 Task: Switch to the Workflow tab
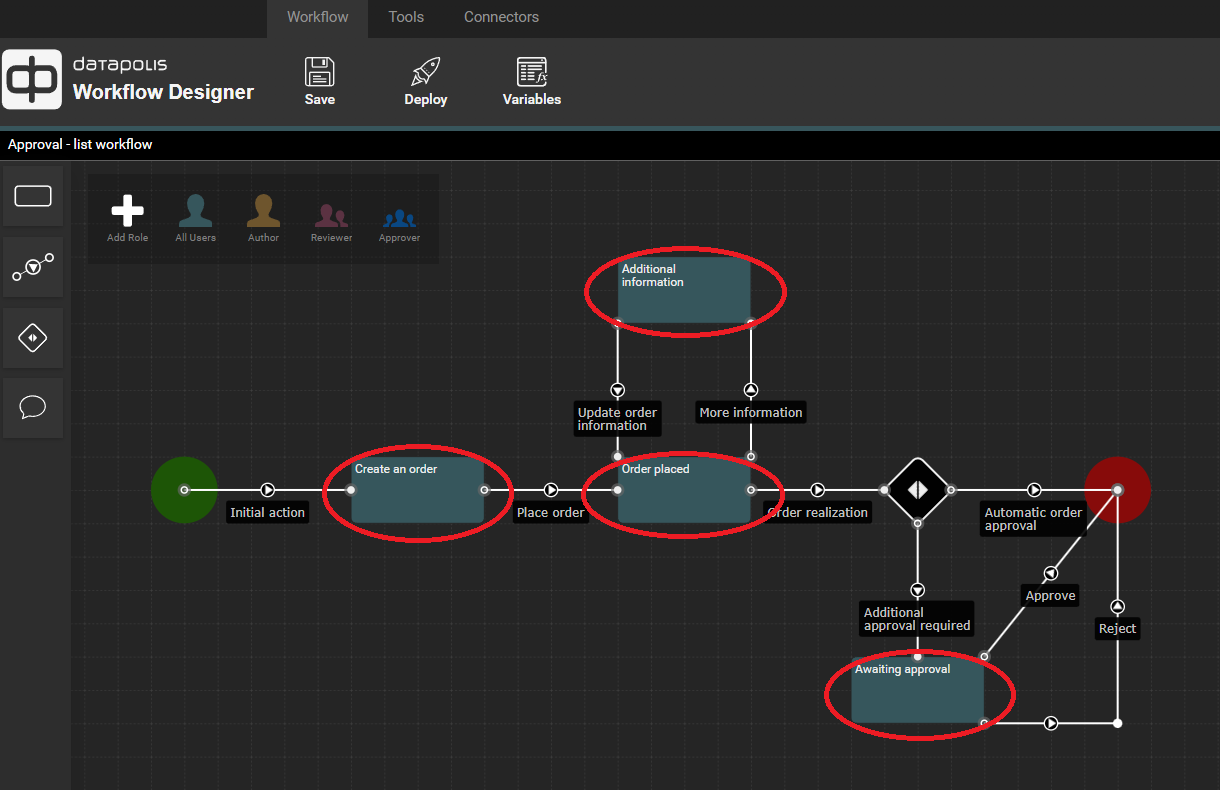[x=317, y=17]
